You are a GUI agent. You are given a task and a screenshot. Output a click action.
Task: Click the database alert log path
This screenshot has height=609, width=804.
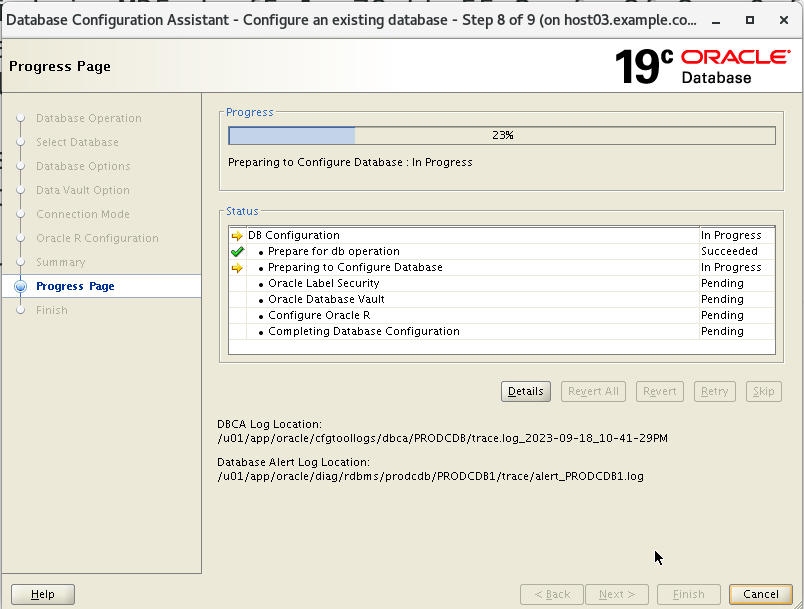click(430, 476)
